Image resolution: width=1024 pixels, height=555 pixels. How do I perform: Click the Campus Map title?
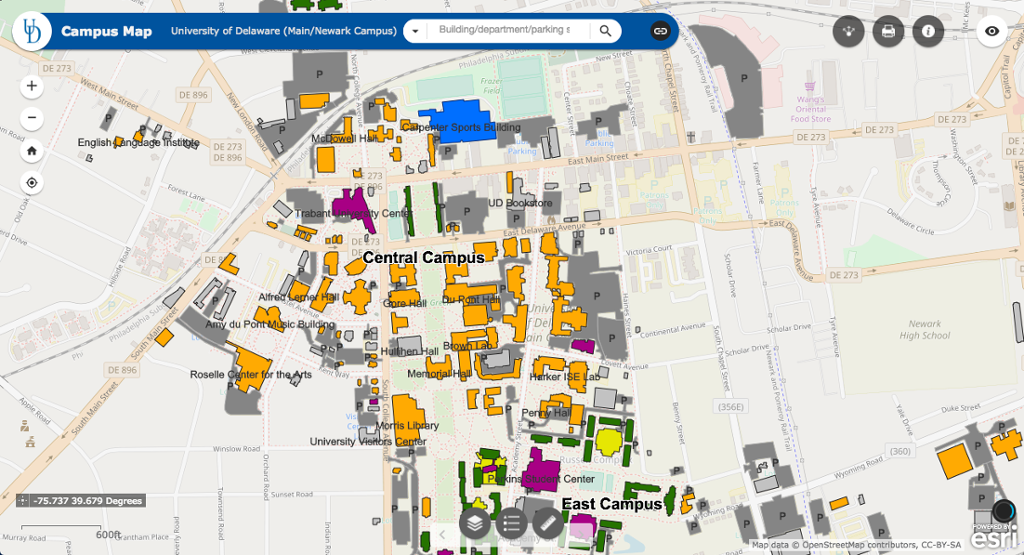106,31
